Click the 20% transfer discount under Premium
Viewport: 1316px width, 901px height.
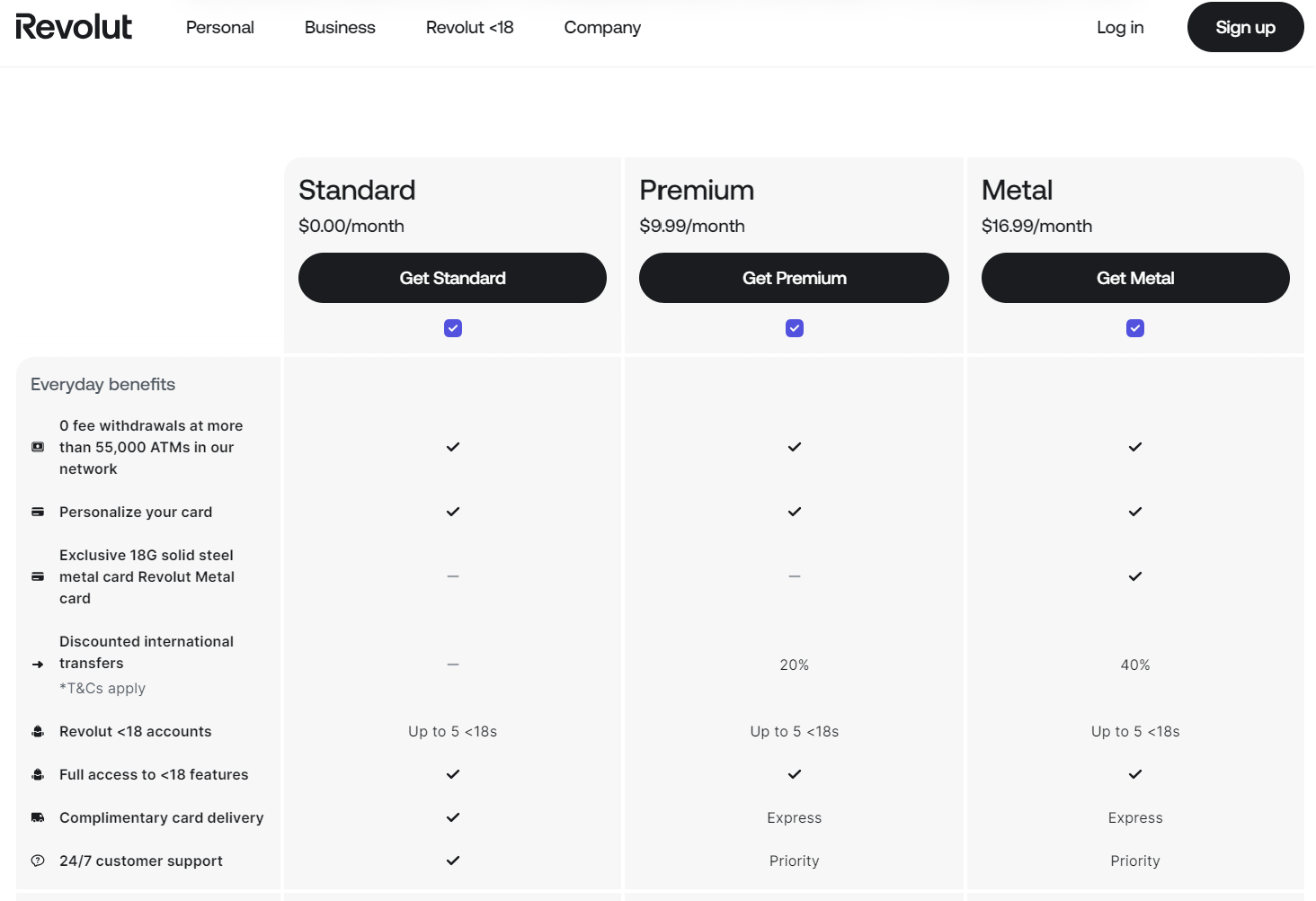point(795,665)
